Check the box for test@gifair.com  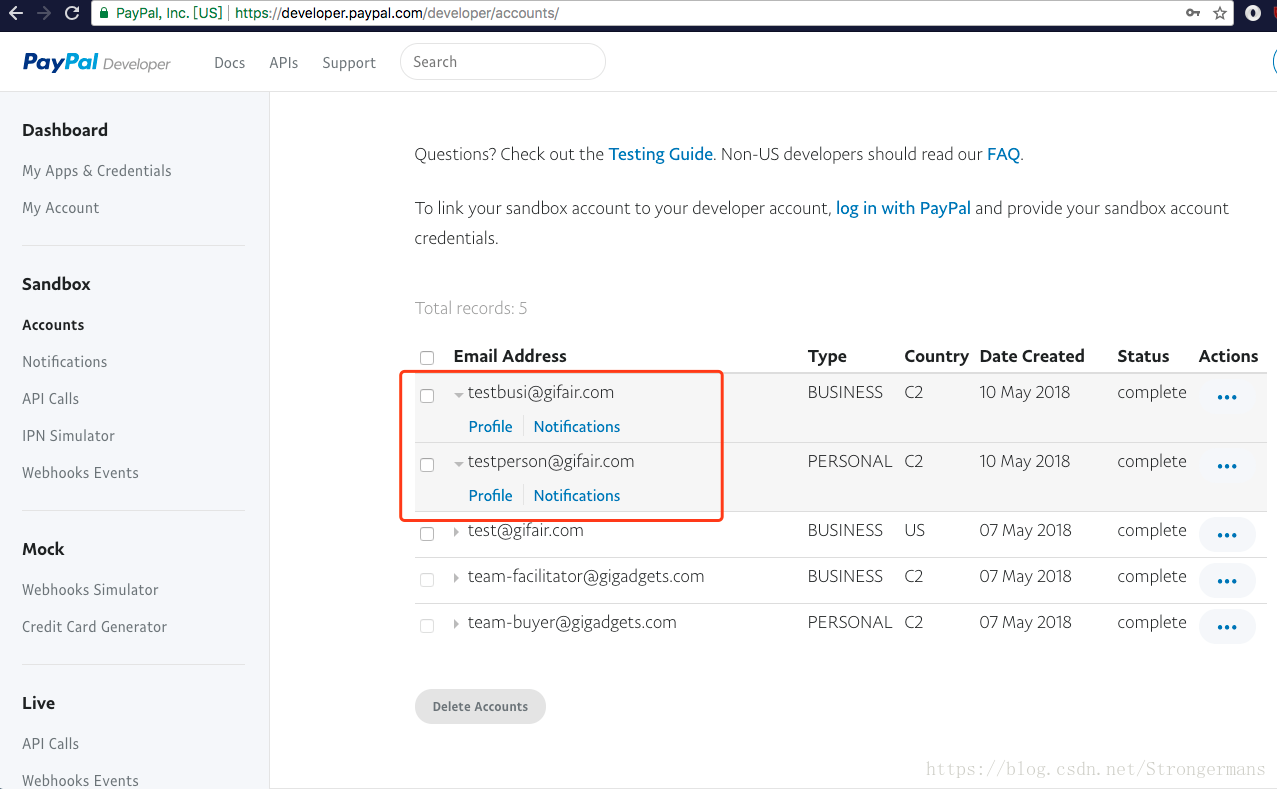(x=427, y=534)
